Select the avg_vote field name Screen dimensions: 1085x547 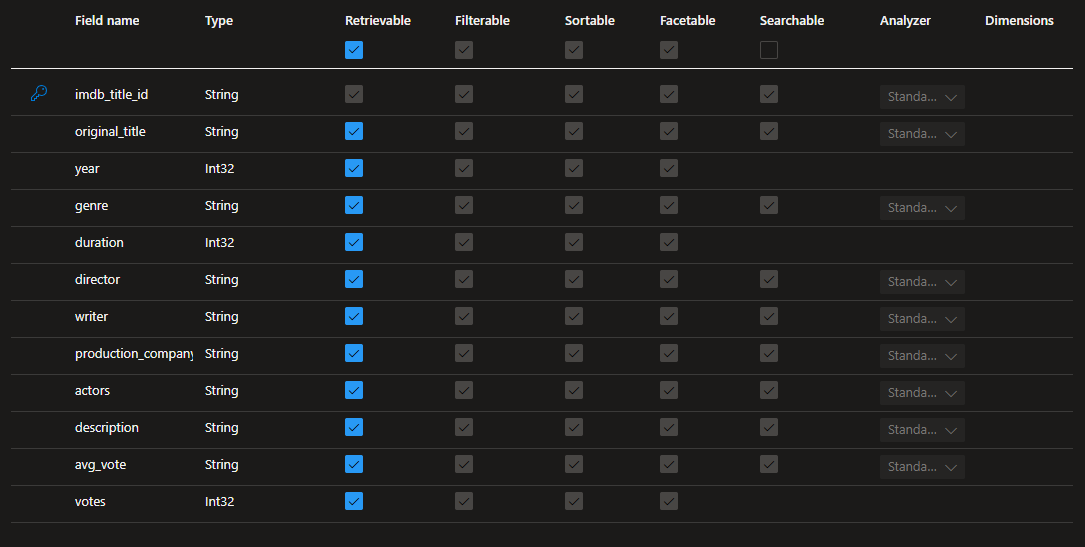(x=100, y=465)
